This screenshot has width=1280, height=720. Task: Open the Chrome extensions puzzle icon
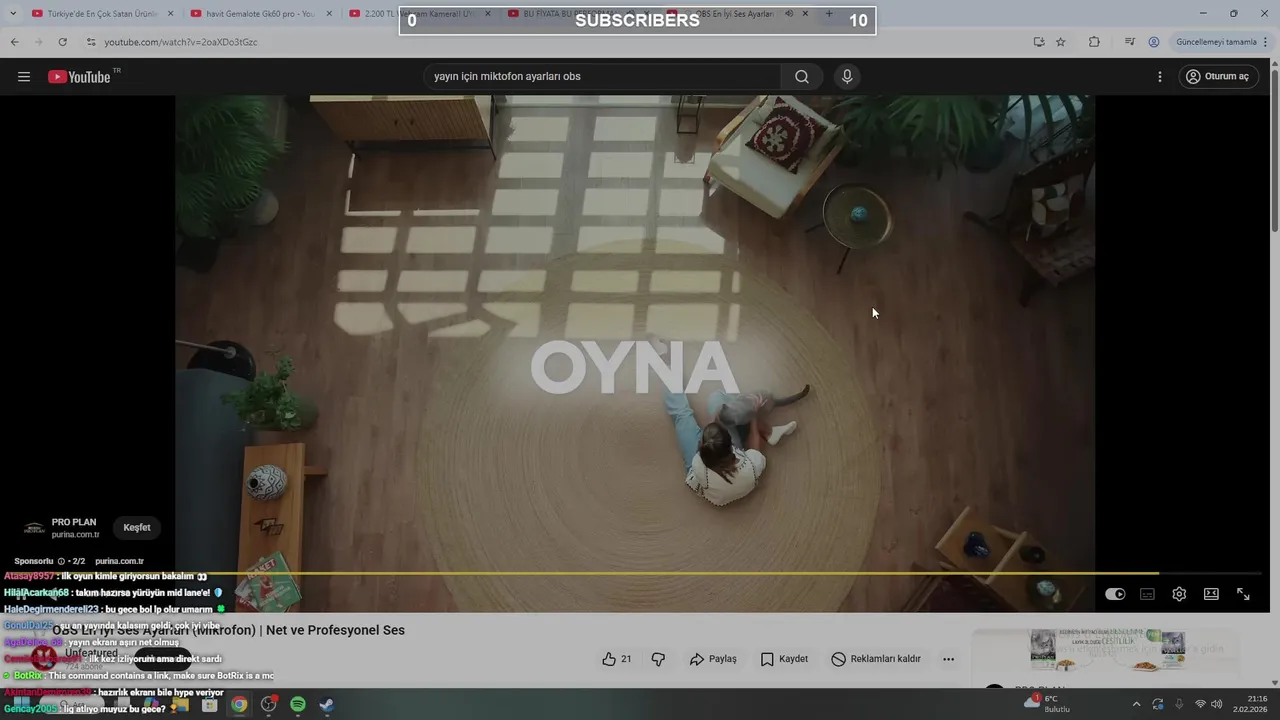(1094, 42)
